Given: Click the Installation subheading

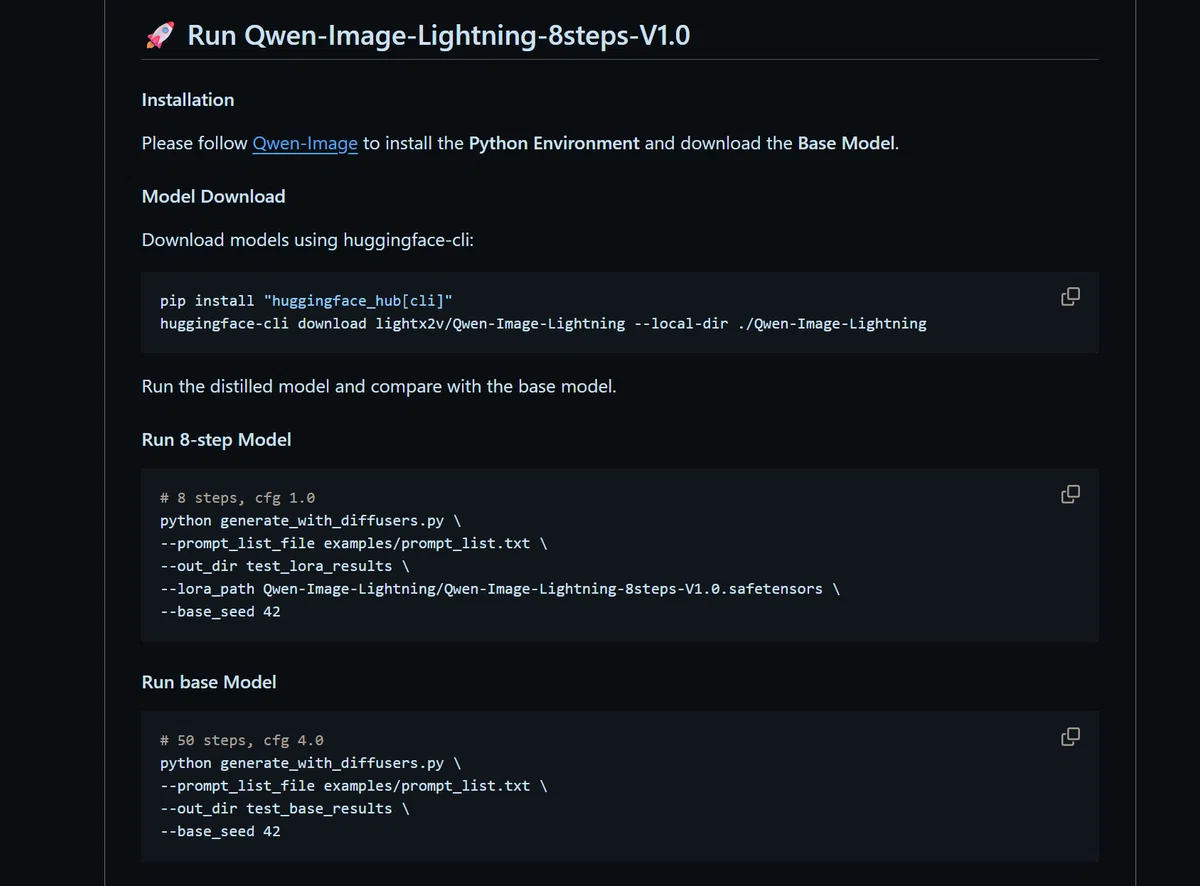Looking at the screenshot, I should (188, 100).
